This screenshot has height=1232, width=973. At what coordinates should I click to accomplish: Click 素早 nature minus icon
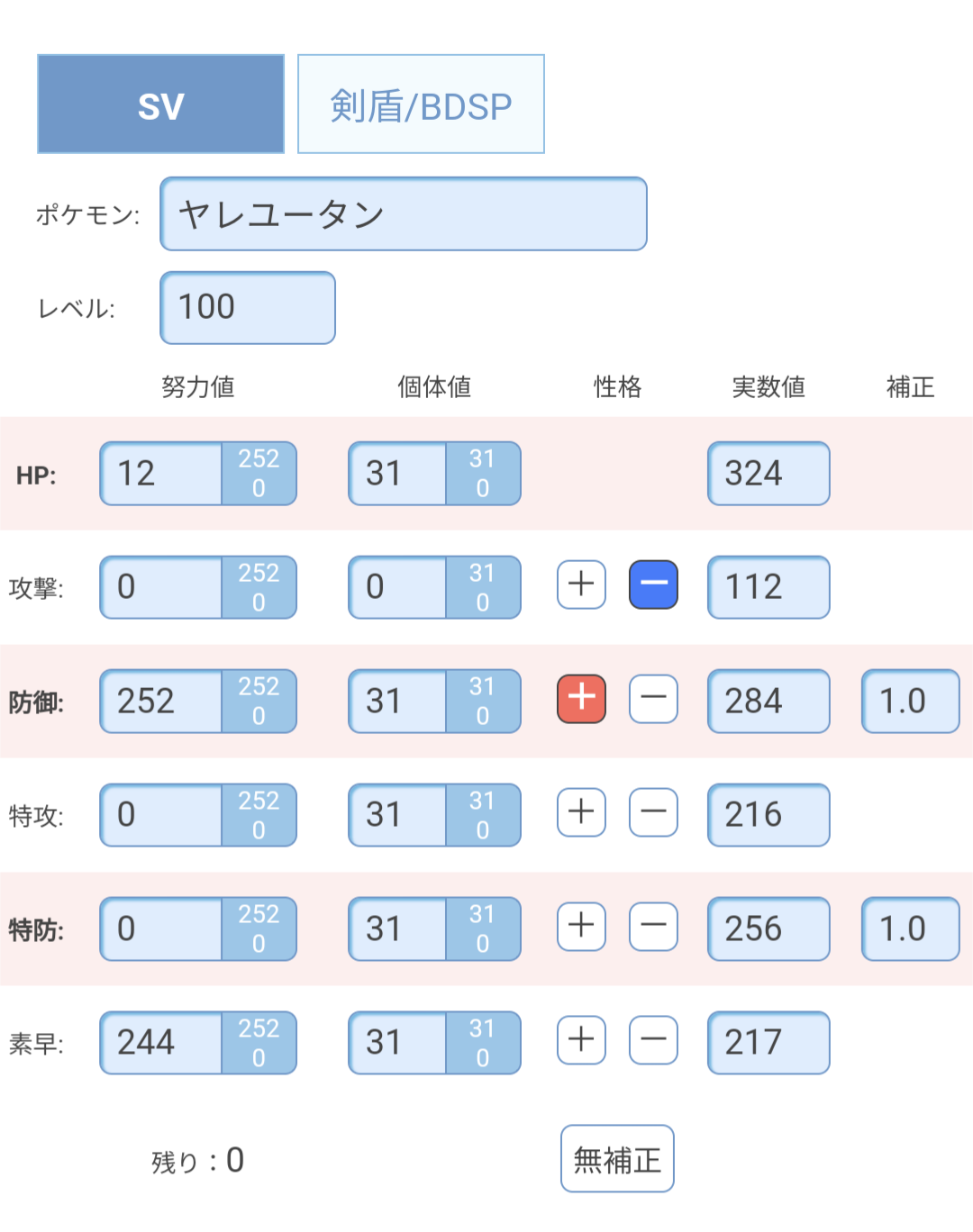click(x=653, y=1040)
